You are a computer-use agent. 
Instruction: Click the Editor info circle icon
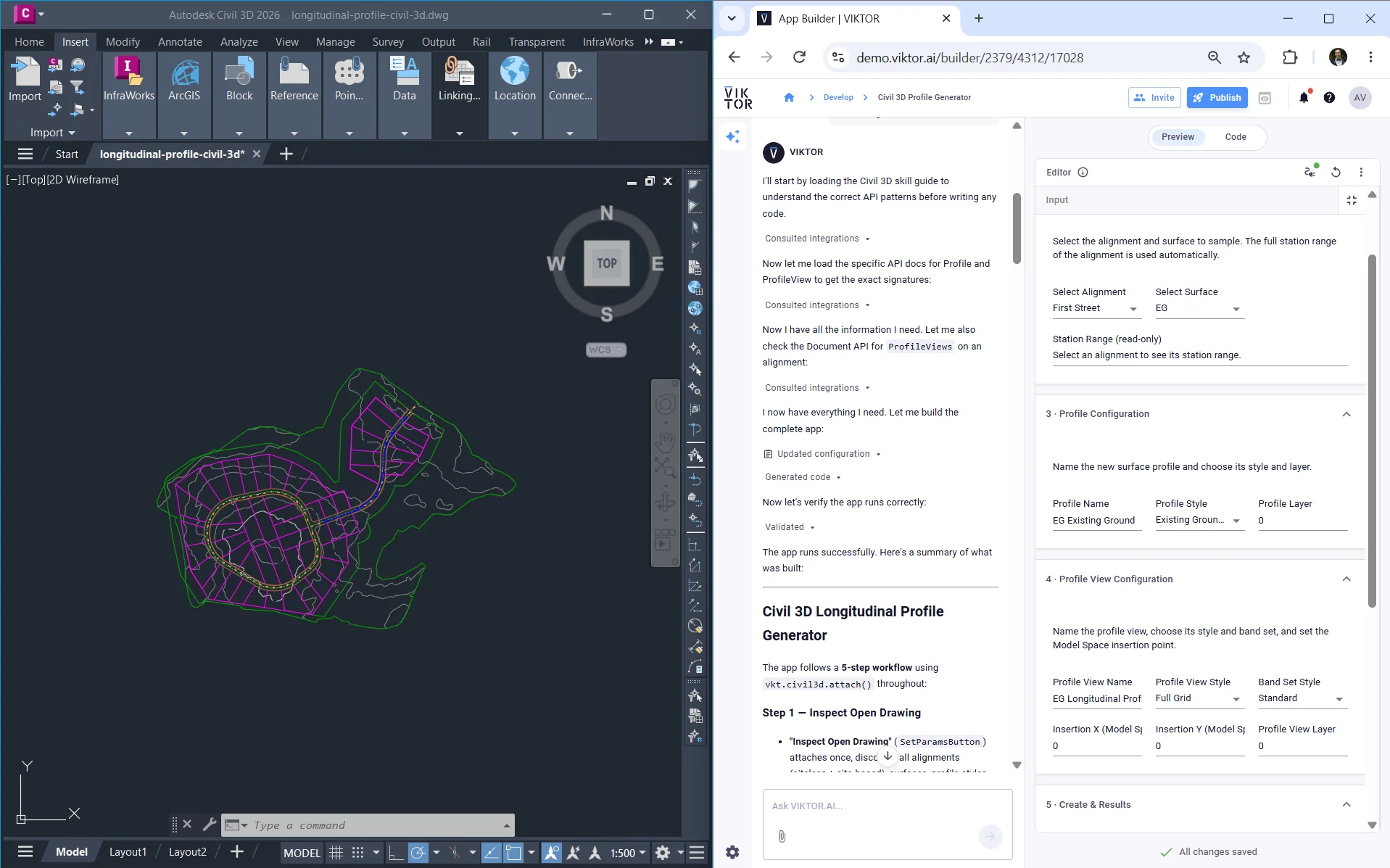[x=1083, y=172]
